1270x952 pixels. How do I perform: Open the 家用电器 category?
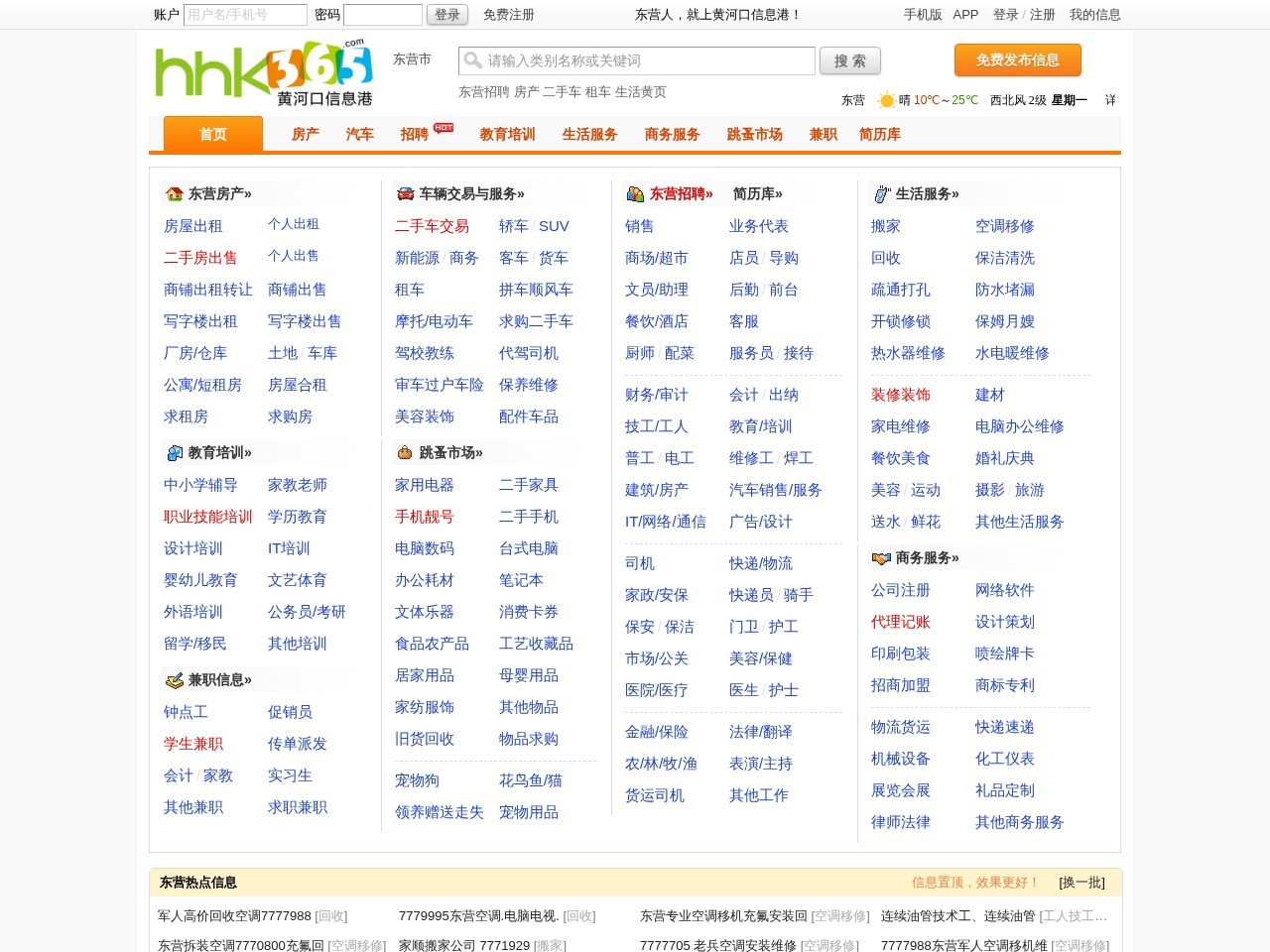tap(425, 485)
